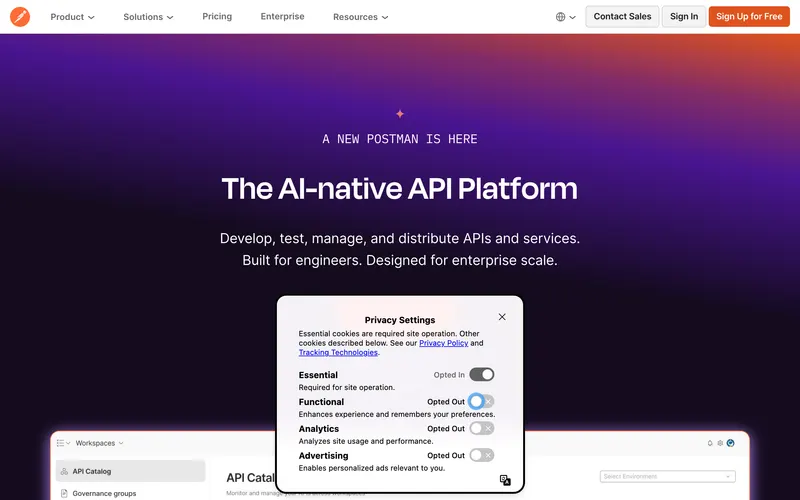Click the sidebar list icon beside Workspaces
800x500 pixels.
point(61,443)
